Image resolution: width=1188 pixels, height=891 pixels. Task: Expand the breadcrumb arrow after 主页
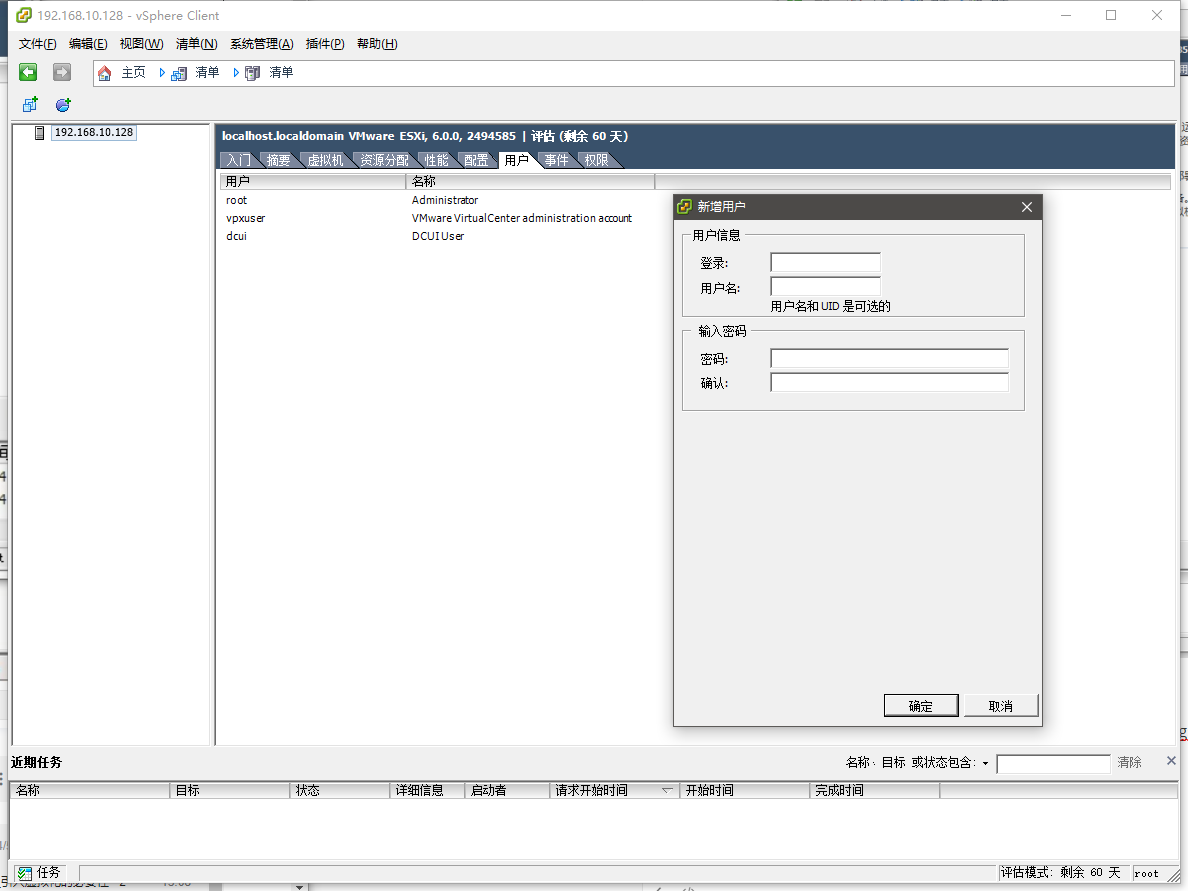pos(162,73)
